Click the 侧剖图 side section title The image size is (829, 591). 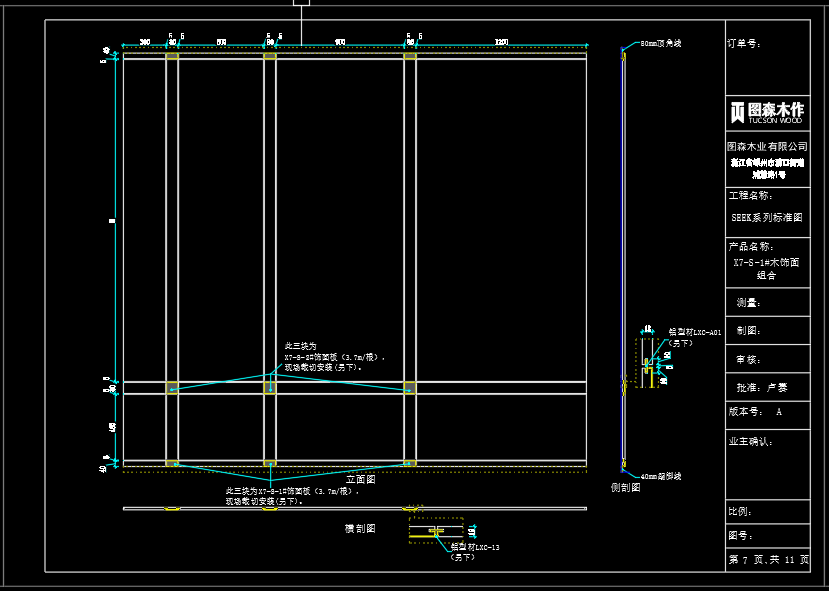(626, 488)
